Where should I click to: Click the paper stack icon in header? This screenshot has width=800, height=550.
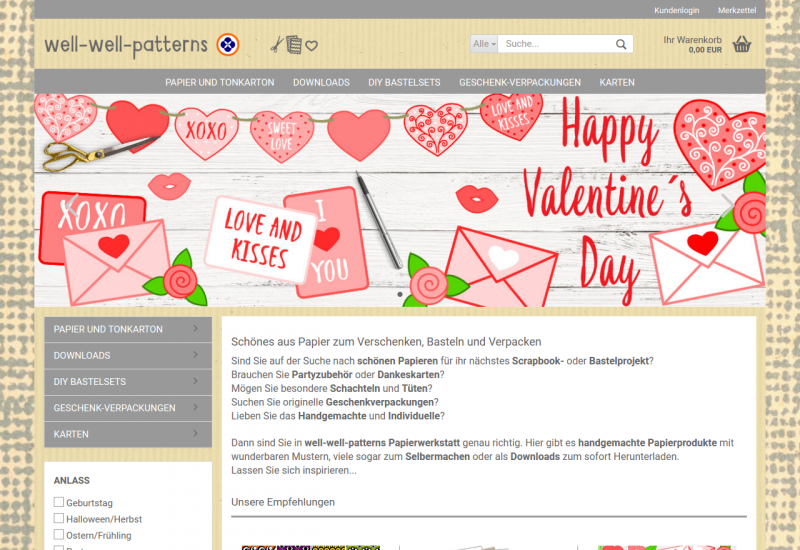click(294, 44)
